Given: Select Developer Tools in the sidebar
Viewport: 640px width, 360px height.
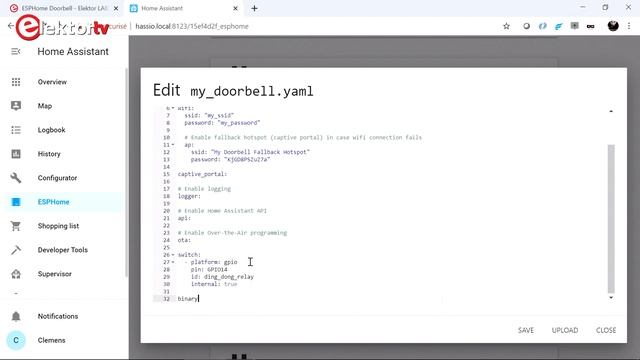Looking at the screenshot, I should pyautogui.click(x=62, y=250).
